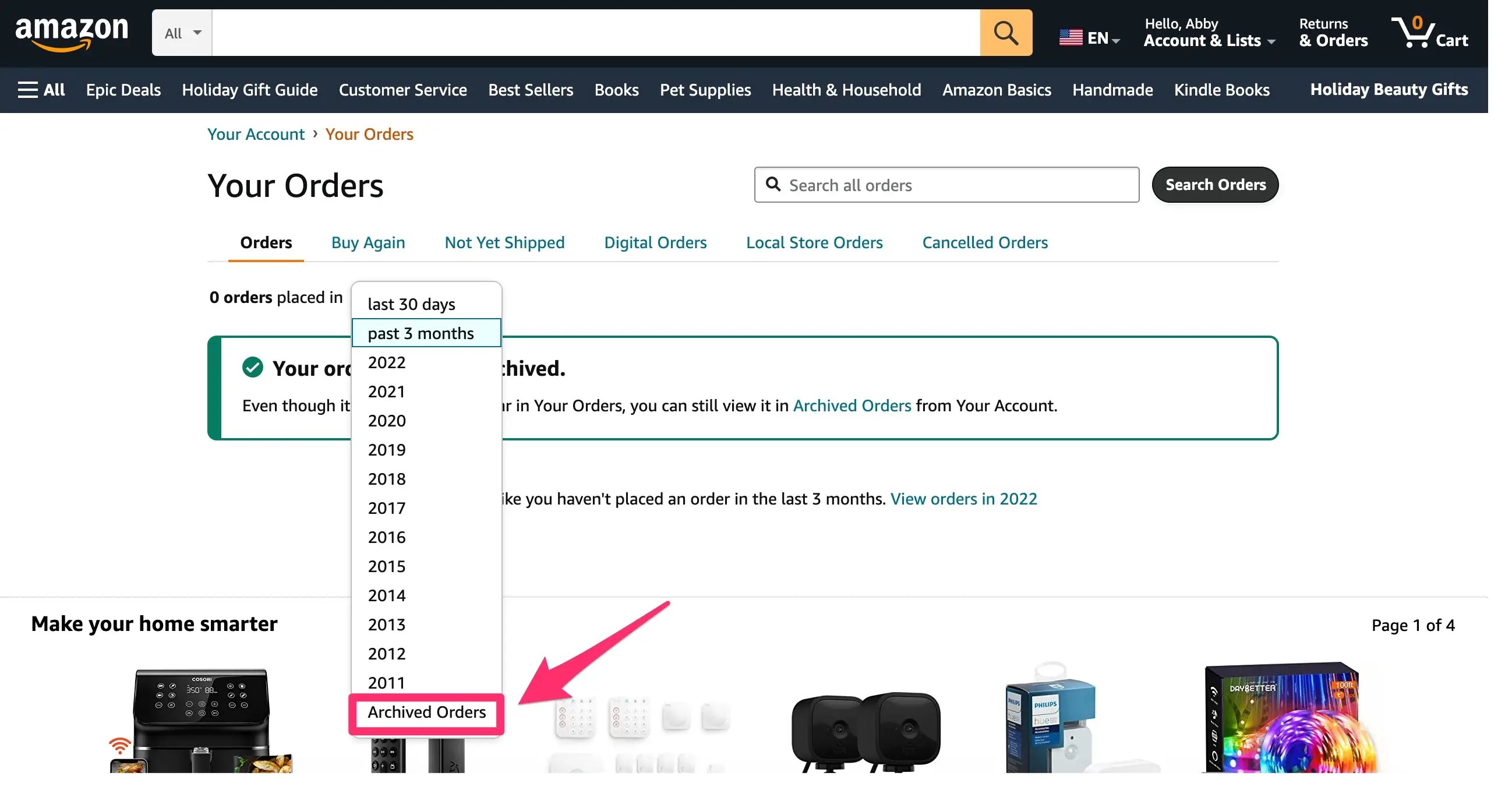Open the All hamburger menu
The width and height of the screenshot is (1512, 797).
pyautogui.click(x=41, y=90)
